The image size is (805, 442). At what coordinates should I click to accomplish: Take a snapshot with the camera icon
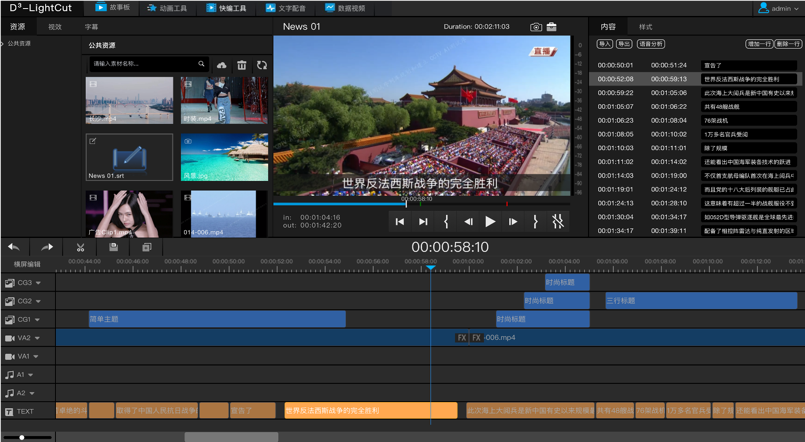click(536, 27)
